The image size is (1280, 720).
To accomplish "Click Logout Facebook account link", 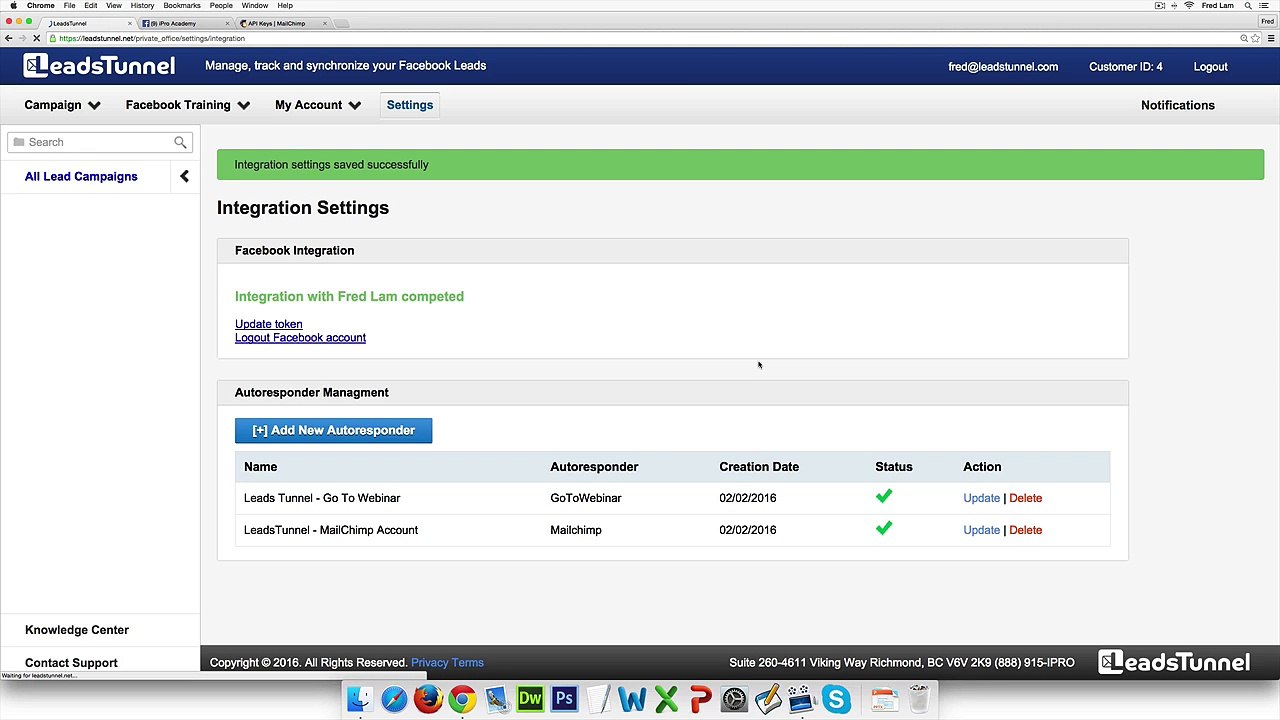I will [x=300, y=338].
